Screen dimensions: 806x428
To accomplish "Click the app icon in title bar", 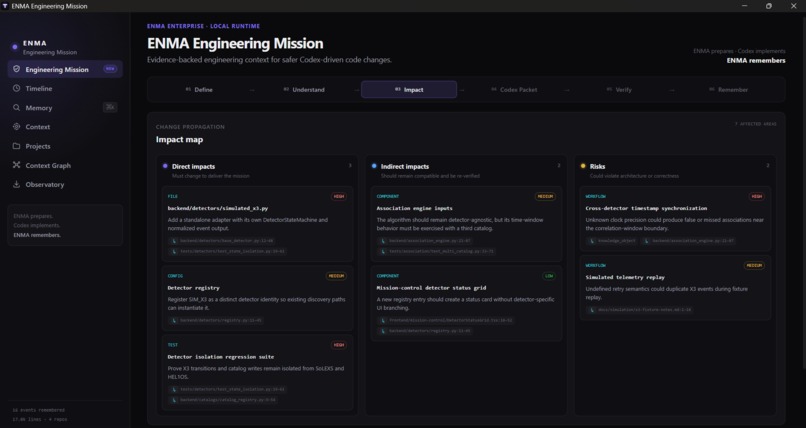I will click(5, 6).
